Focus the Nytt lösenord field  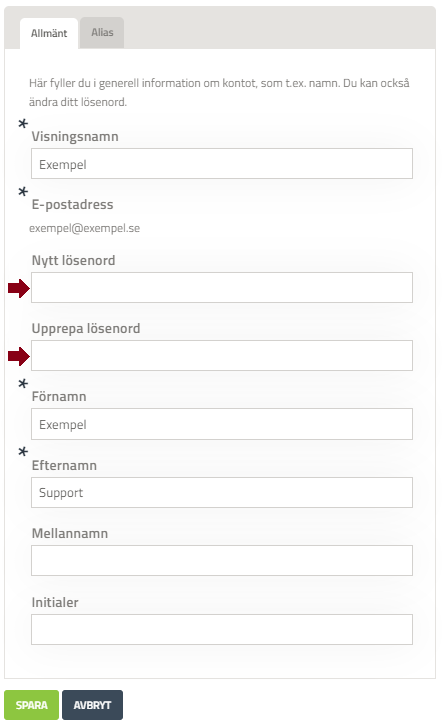(x=222, y=288)
